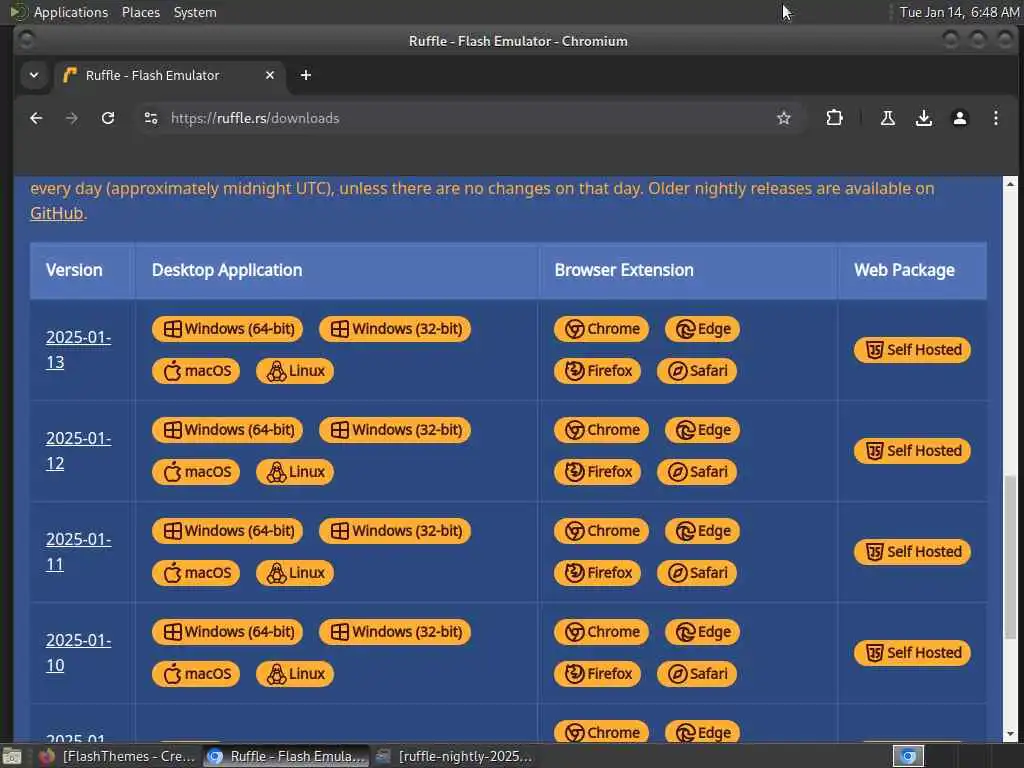Download Self Hosted package for 2025-01-13
The height and width of the screenshot is (768, 1024).
click(x=912, y=349)
